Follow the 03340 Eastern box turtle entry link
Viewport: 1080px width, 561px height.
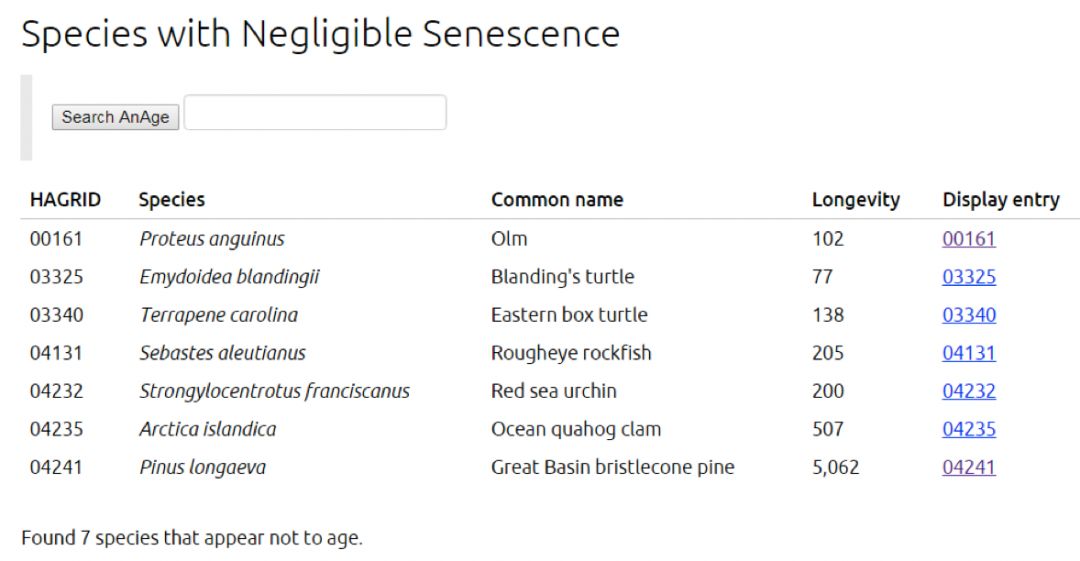tap(968, 315)
